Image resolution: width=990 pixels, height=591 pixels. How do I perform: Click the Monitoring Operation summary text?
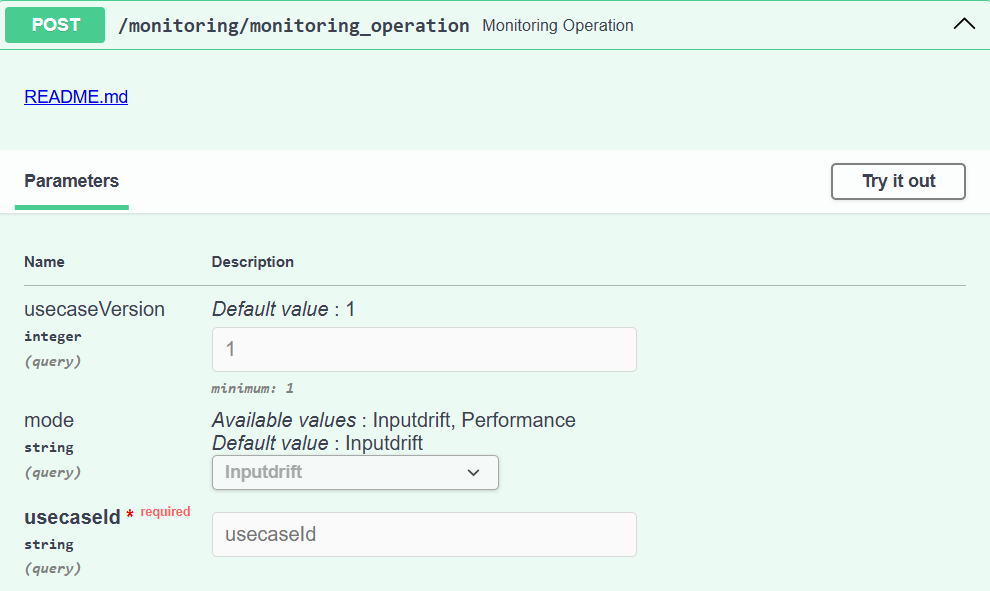(x=557, y=26)
